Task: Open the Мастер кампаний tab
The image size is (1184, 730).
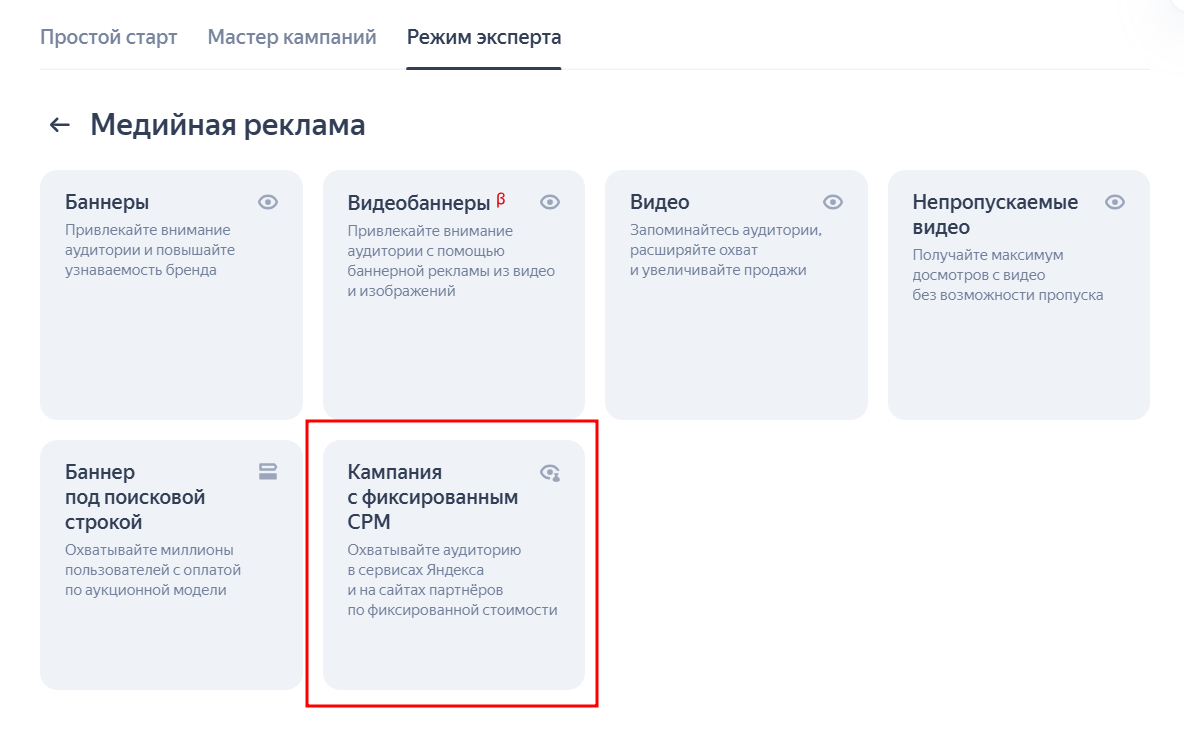Action: [x=292, y=37]
